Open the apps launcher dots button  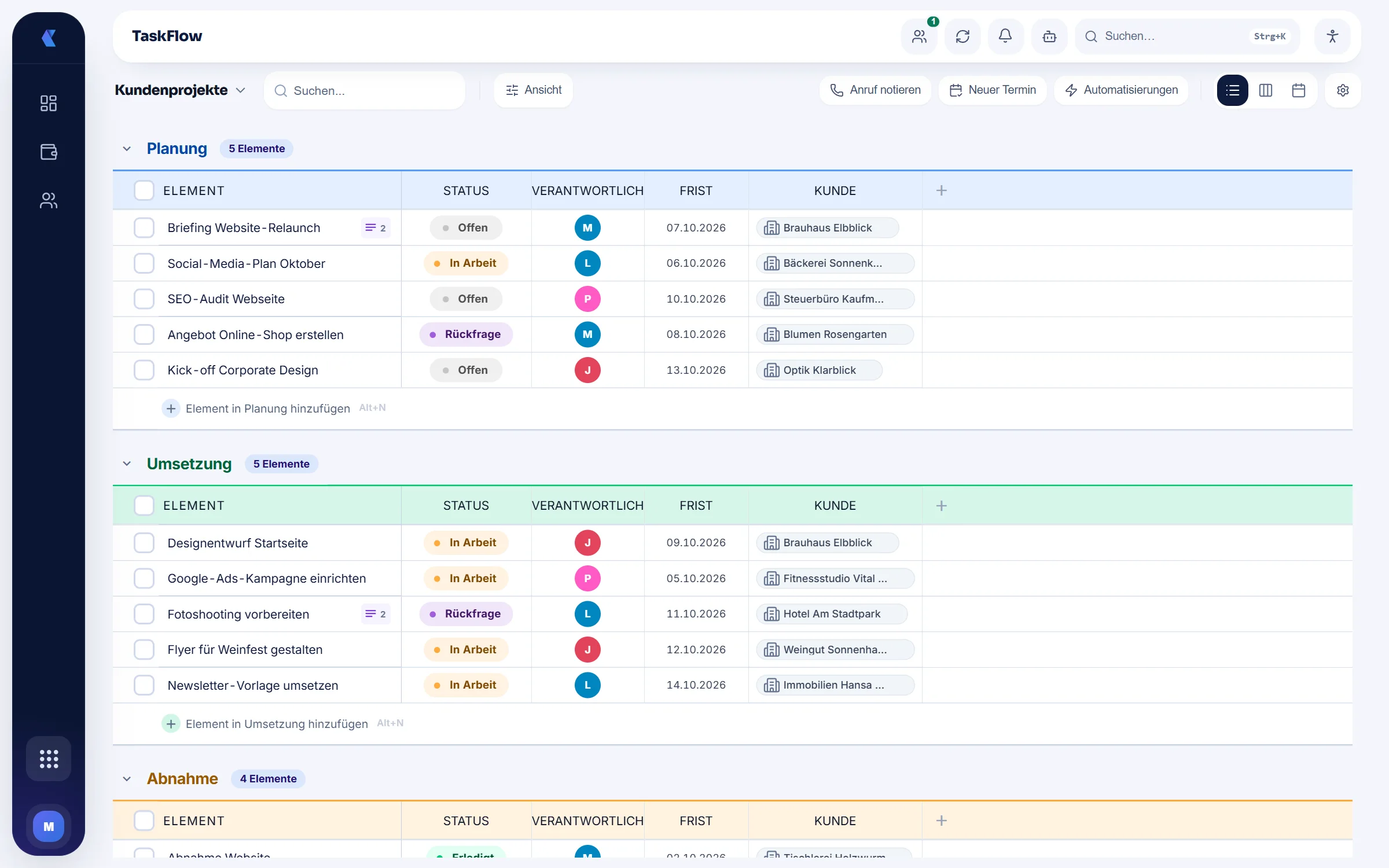click(49, 759)
